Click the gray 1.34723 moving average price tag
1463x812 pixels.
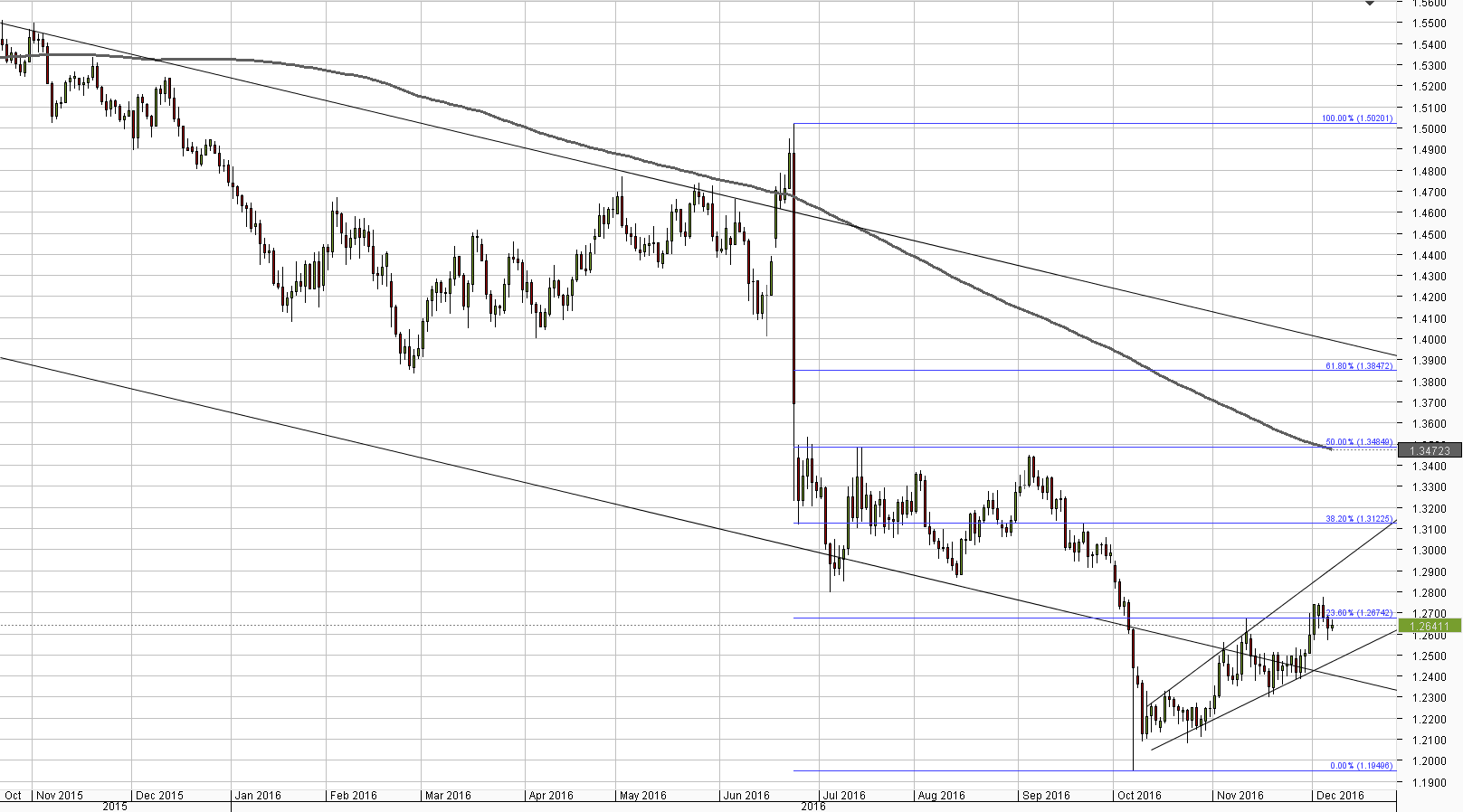tap(1430, 449)
